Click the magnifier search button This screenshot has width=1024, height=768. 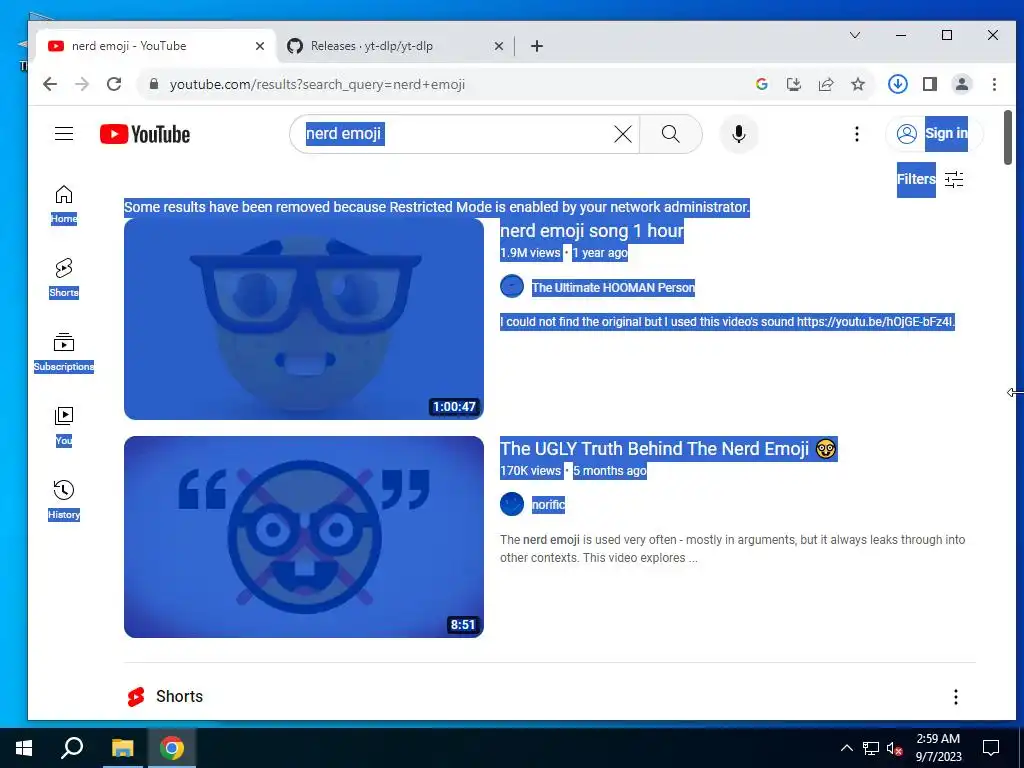point(671,134)
